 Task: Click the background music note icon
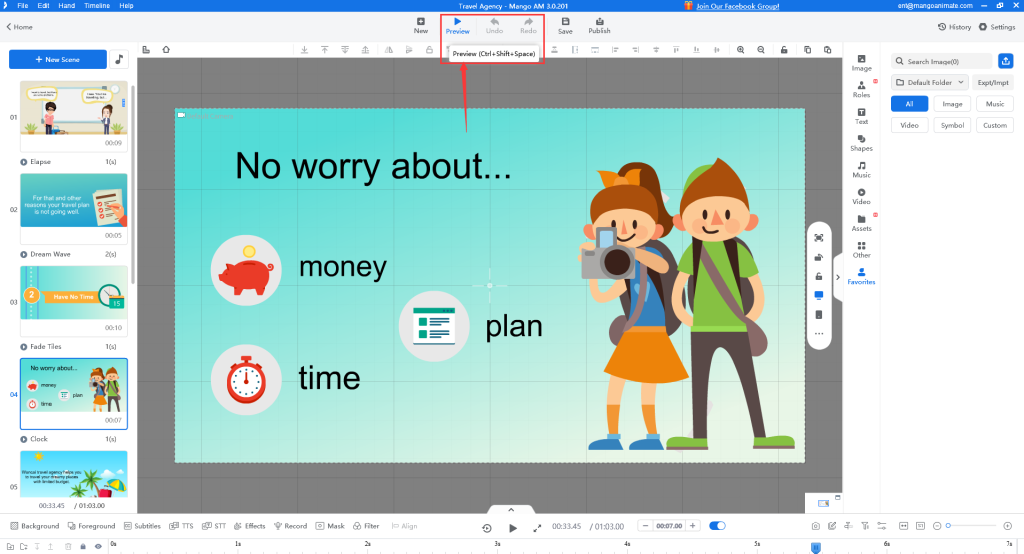pyautogui.click(x=121, y=60)
